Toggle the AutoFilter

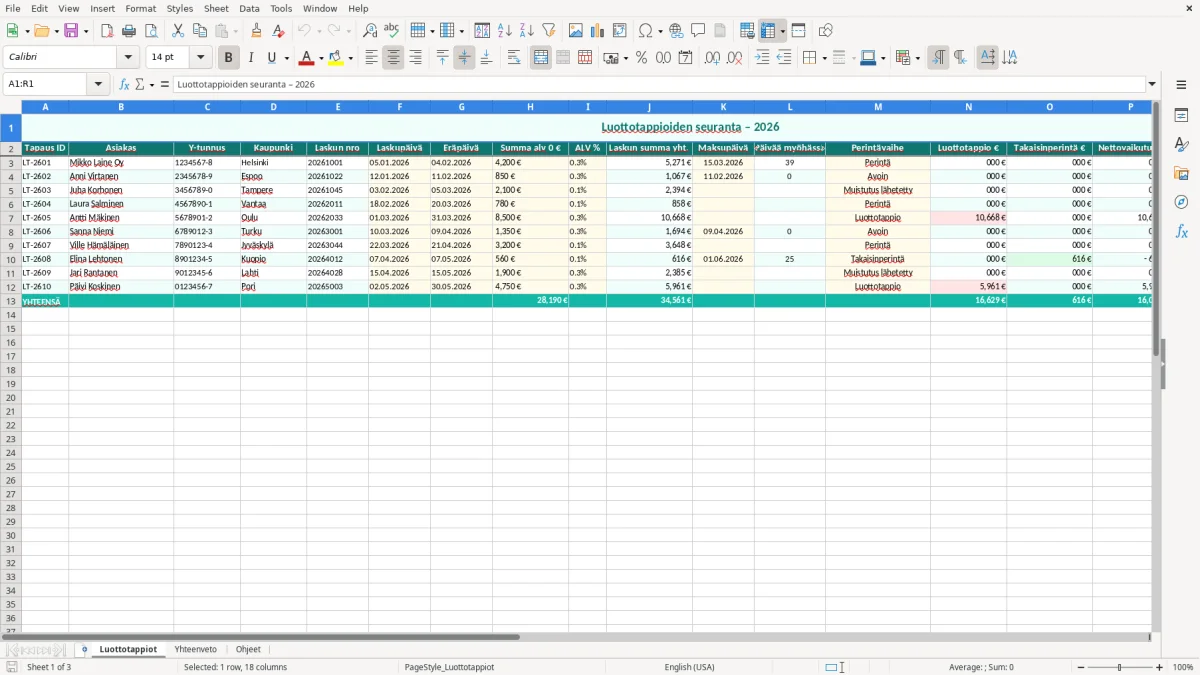pyautogui.click(x=548, y=31)
